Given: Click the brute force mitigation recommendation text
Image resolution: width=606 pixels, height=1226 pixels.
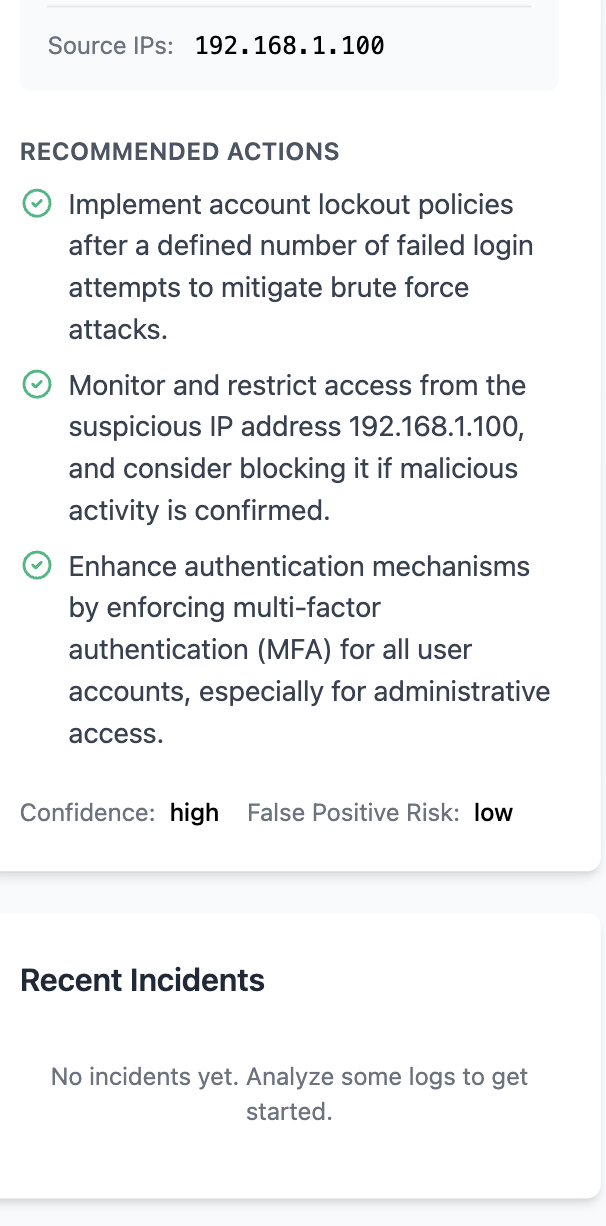Looking at the screenshot, I should click(300, 266).
